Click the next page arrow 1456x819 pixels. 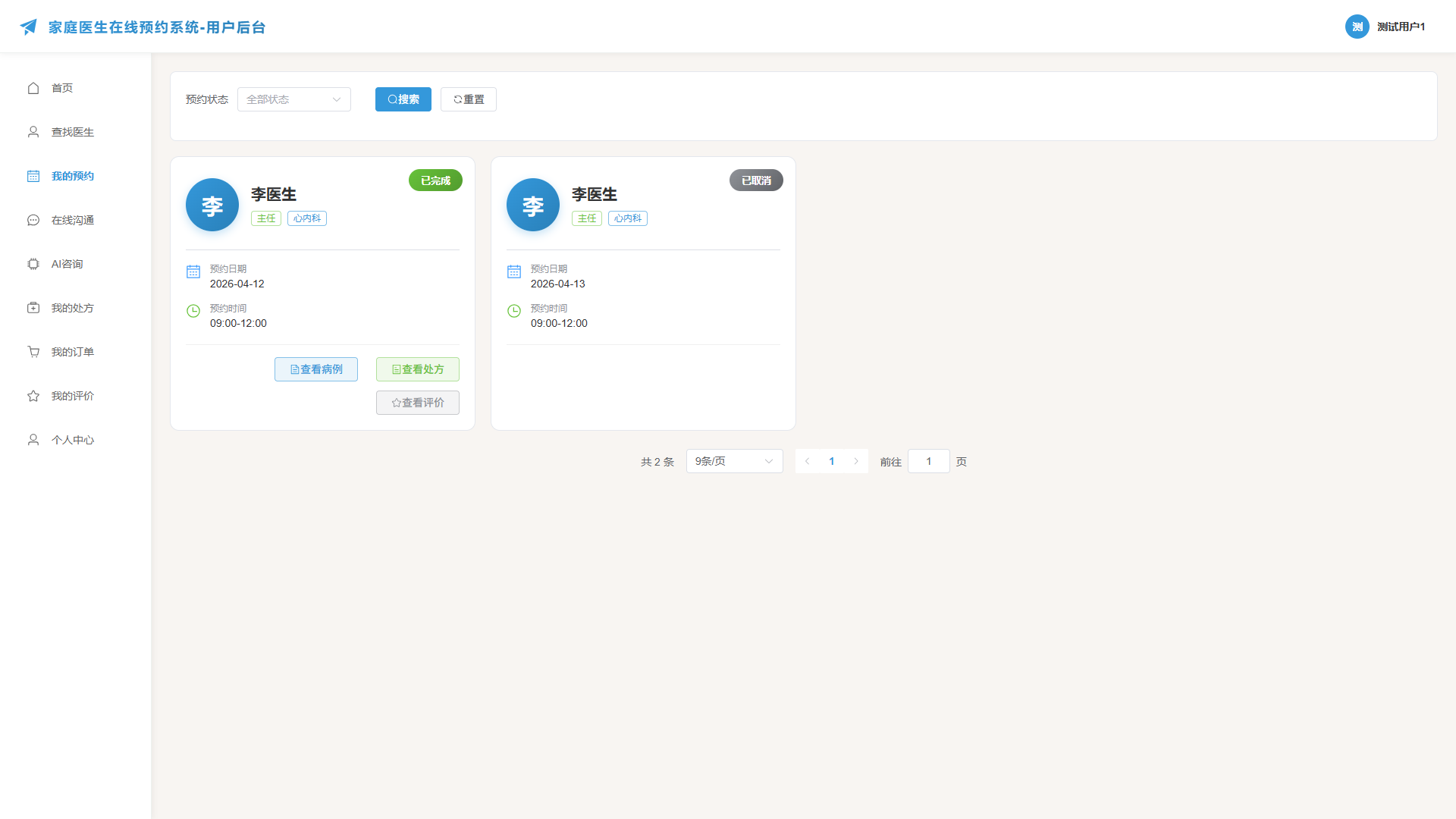pos(856,461)
